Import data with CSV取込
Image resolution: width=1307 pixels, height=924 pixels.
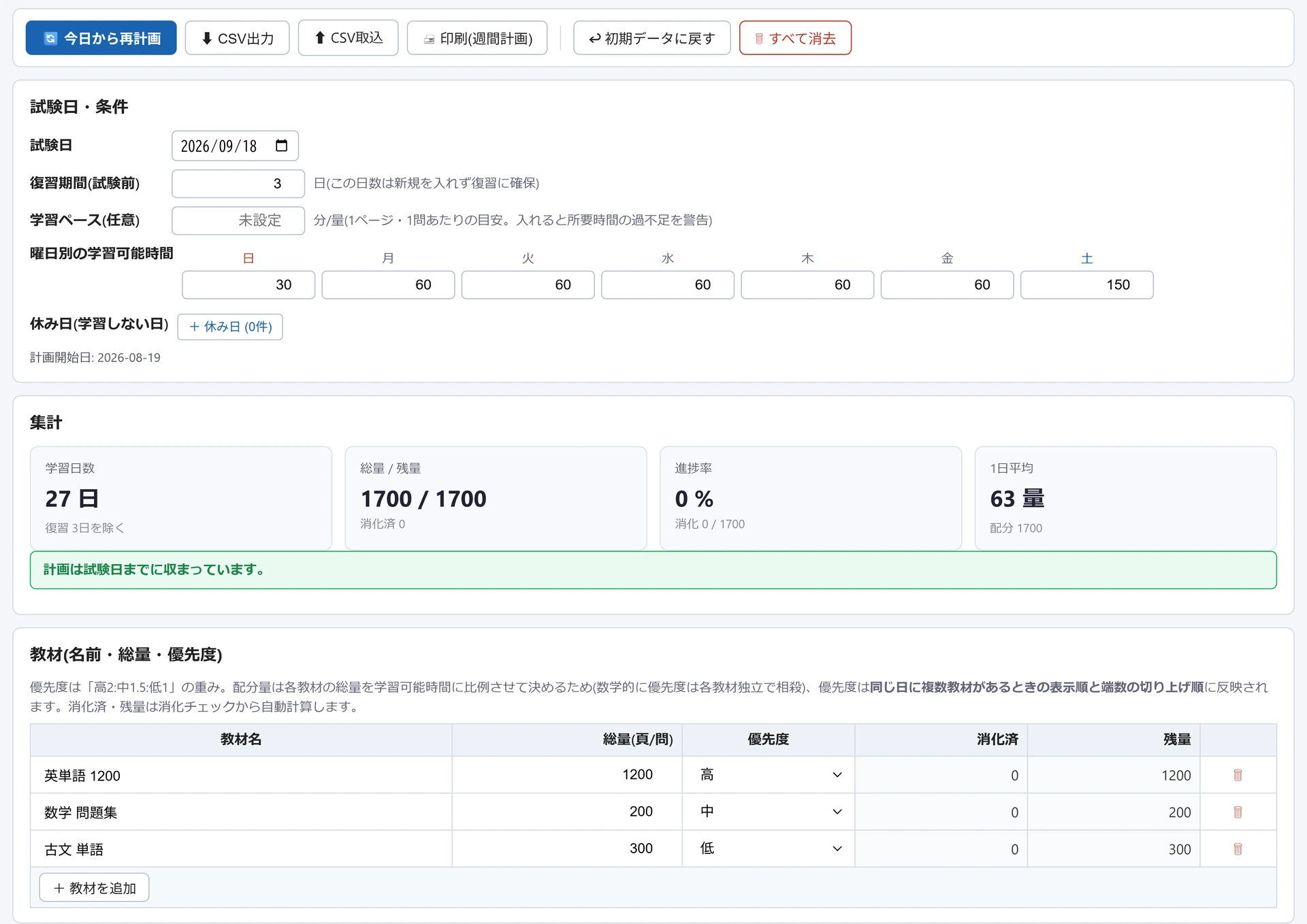click(x=348, y=38)
